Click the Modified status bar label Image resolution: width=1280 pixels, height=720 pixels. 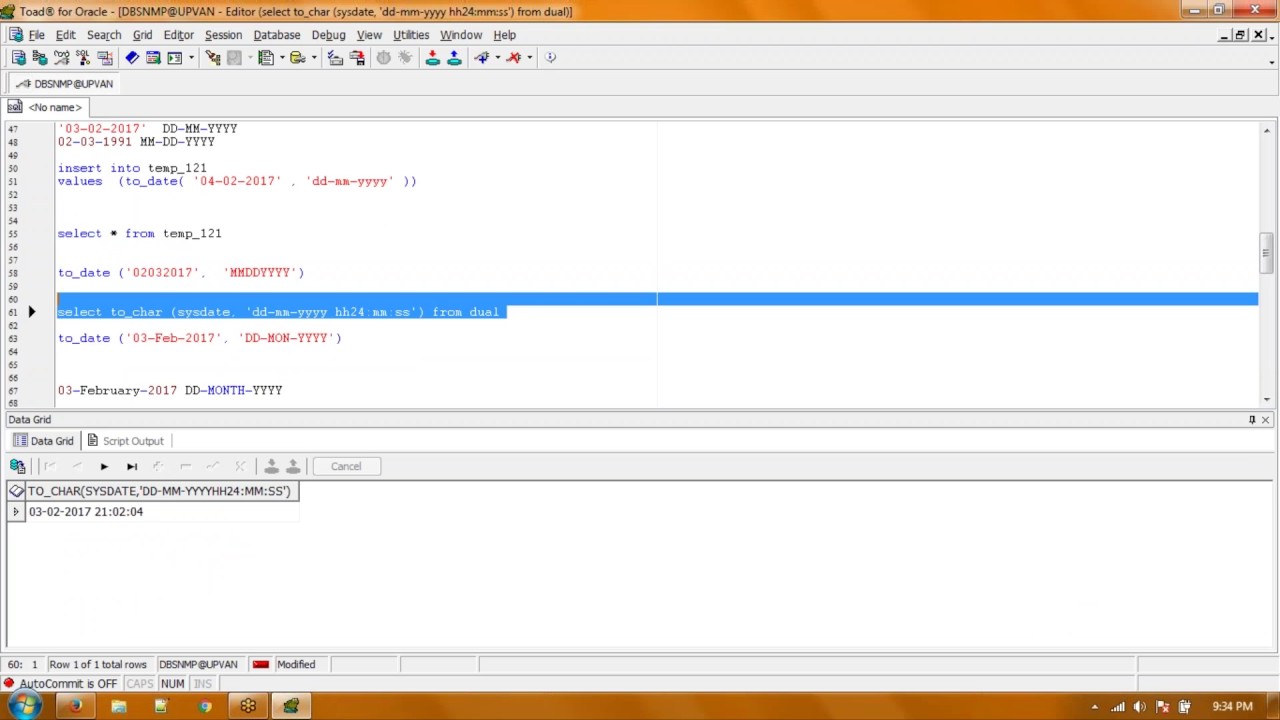tap(296, 665)
